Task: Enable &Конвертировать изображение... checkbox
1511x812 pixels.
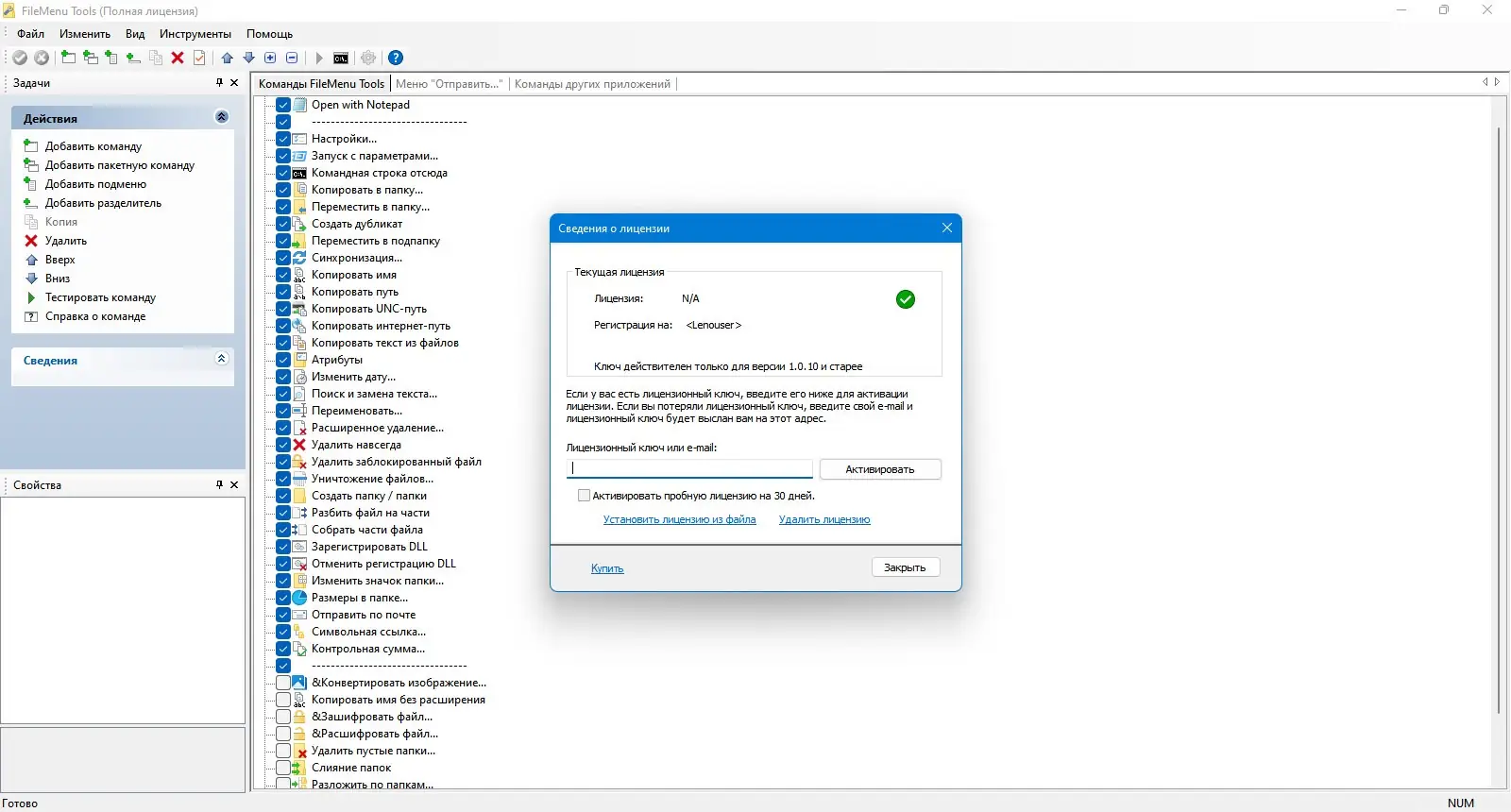Action: point(283,683)
